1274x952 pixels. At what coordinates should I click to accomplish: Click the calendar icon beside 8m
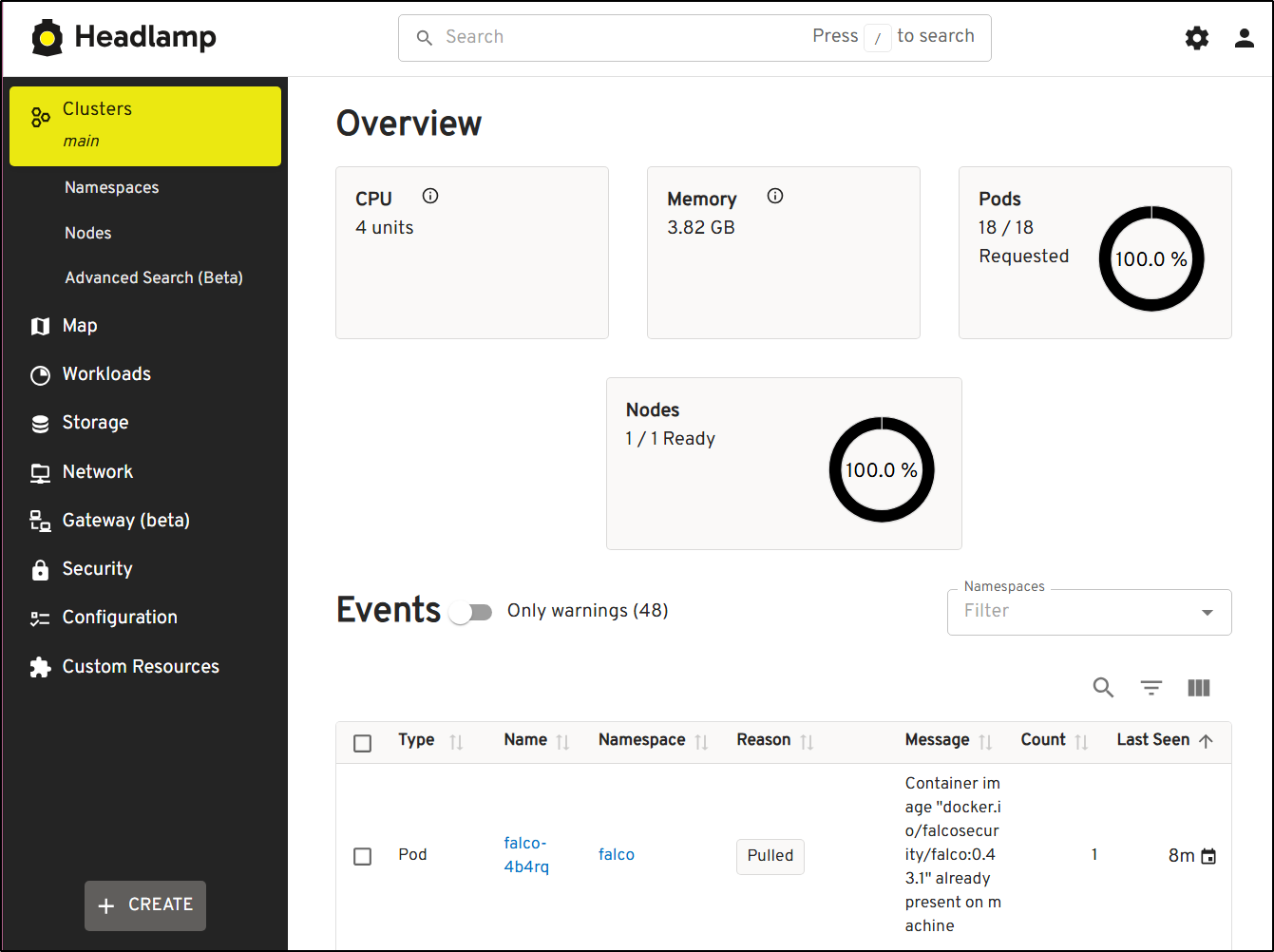[x=1208, y=856]
